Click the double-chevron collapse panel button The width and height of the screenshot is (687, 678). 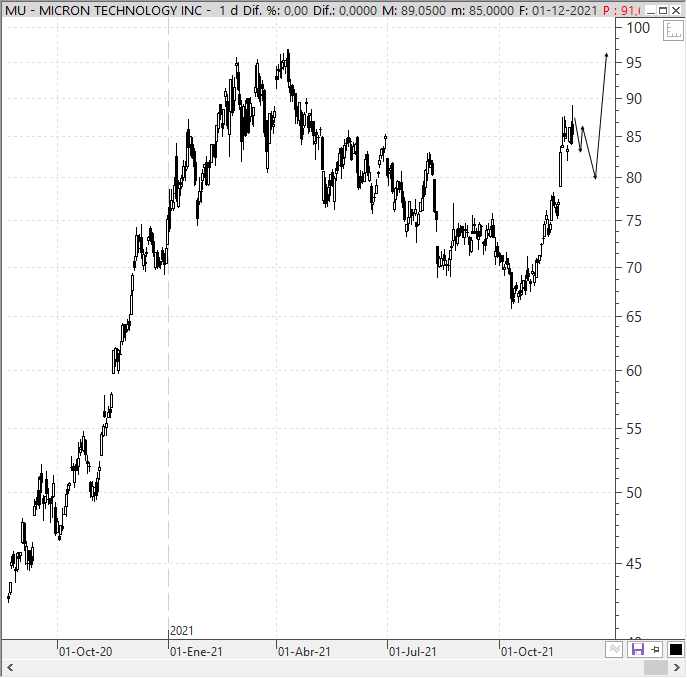[614, 649]
